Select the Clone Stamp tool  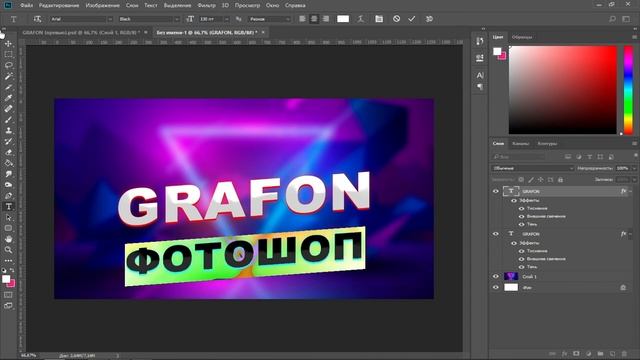tap(8, 131)
